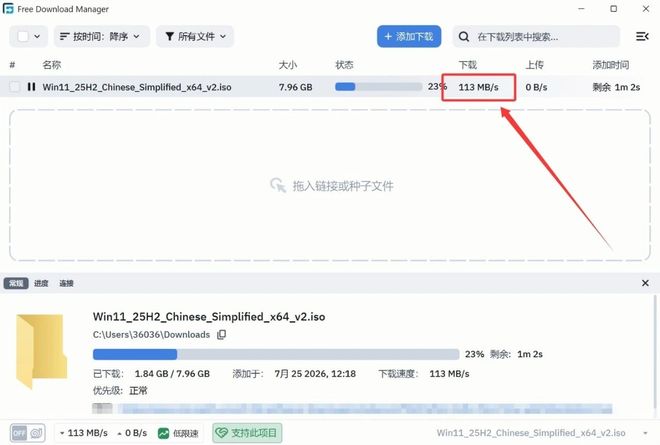
Task: Open the 113 MB/s download speed dropdown in the status bar
Action: coord(83,433)
